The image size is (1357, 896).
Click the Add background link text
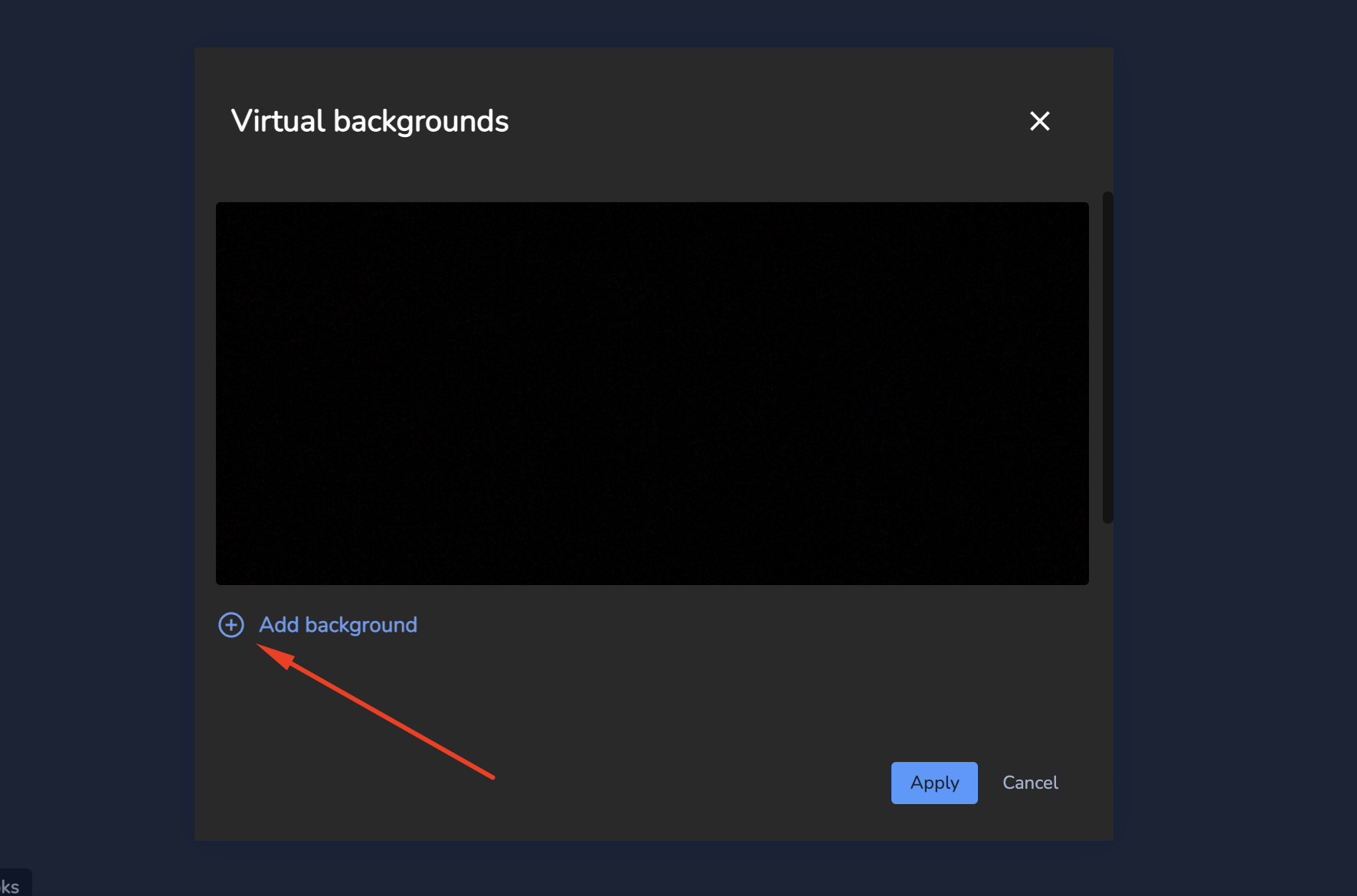coord(338,625)
